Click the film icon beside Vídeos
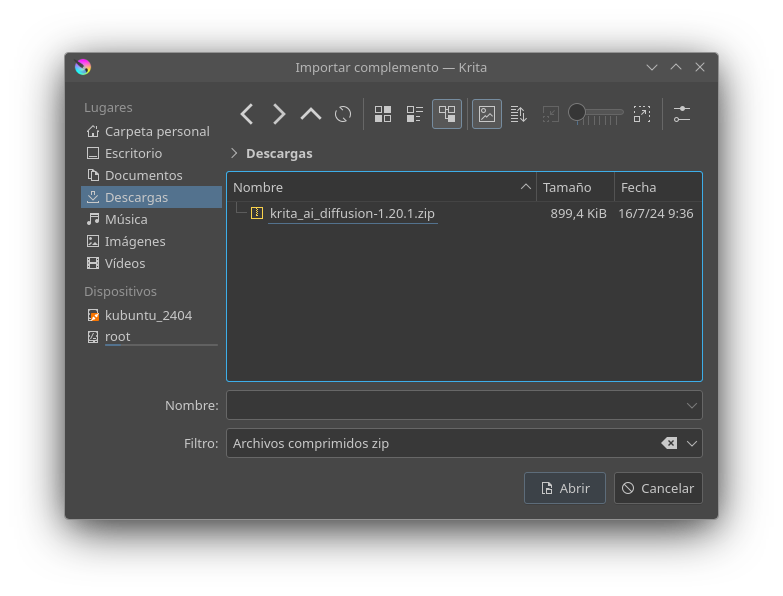Screen dimensions: 783x596 click(x=93, y=263)
